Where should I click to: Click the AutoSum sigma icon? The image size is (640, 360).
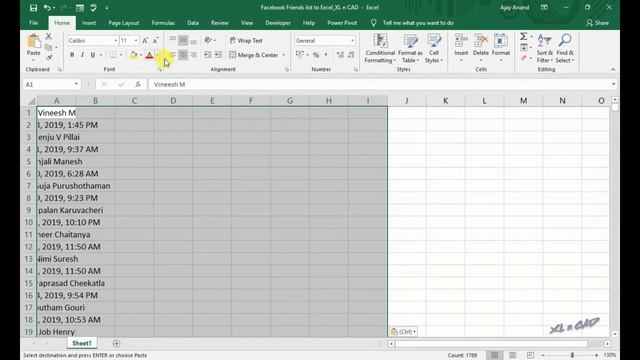(x=524, y=37)
